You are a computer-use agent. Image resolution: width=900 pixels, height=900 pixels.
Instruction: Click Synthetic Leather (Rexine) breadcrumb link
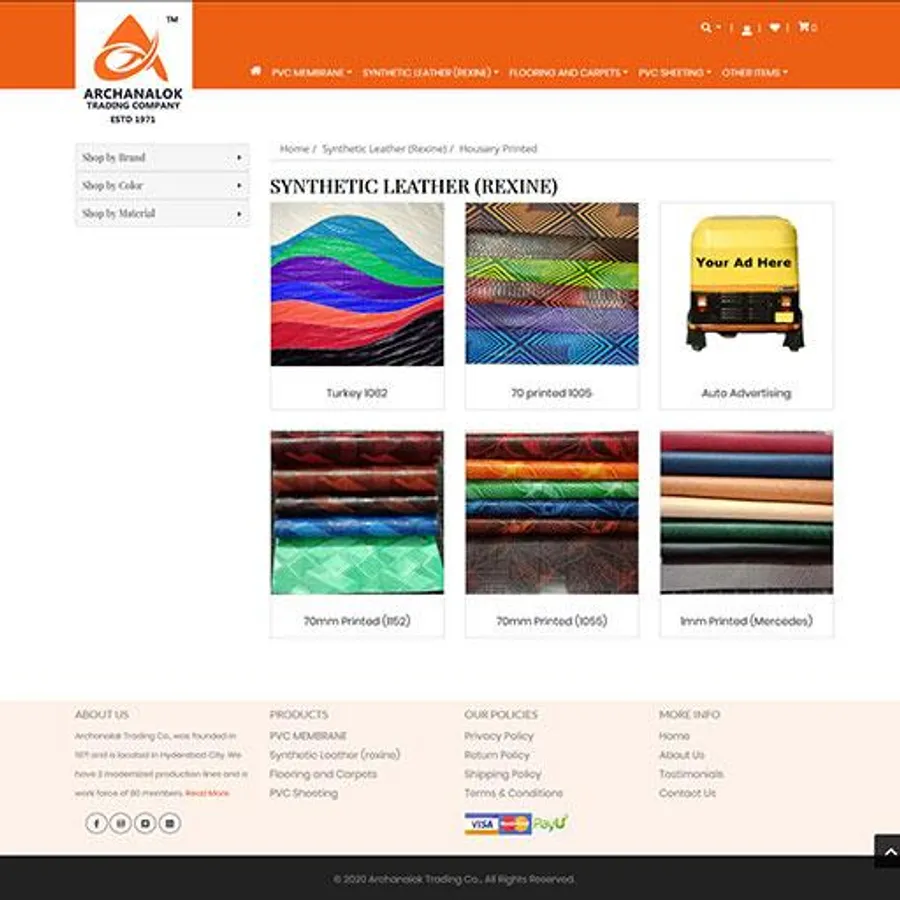click(x=384, y=149)
